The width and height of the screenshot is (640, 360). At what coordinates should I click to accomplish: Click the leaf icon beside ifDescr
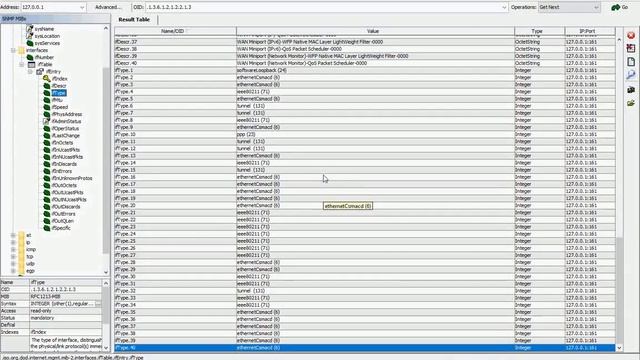click(47, 86)
